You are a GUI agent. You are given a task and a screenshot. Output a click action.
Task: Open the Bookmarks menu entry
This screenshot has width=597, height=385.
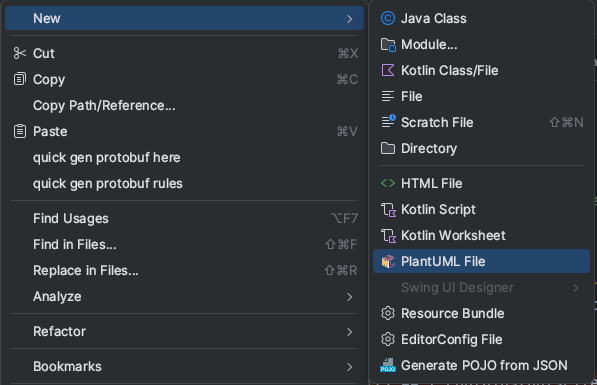(x=184, y=366)
